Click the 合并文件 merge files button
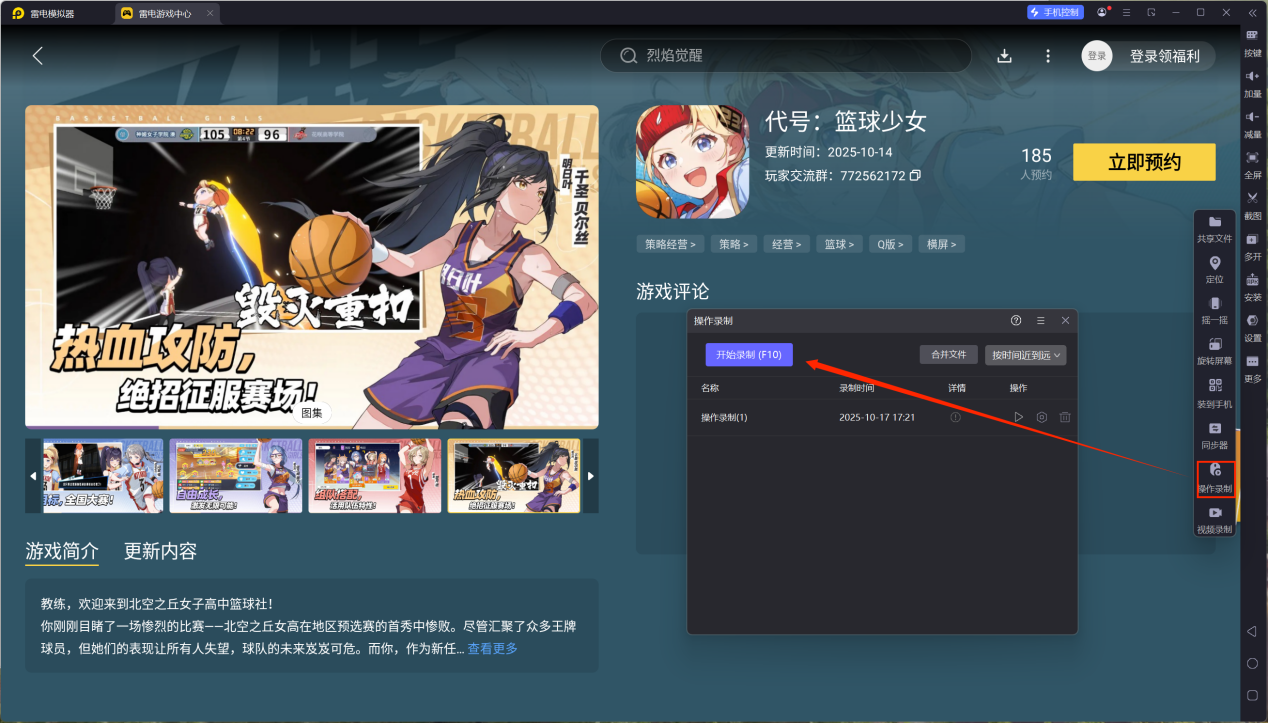Screen dimensions: 1268x723 948,355
